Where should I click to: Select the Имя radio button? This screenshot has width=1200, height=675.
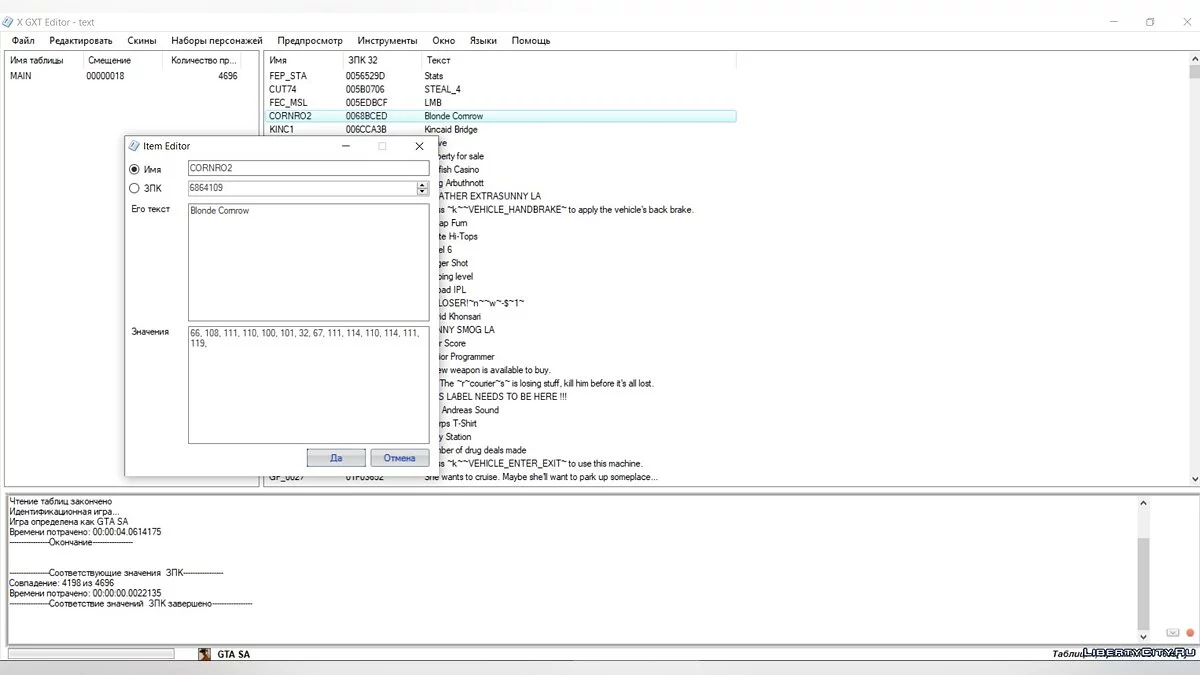click(134, 168)
